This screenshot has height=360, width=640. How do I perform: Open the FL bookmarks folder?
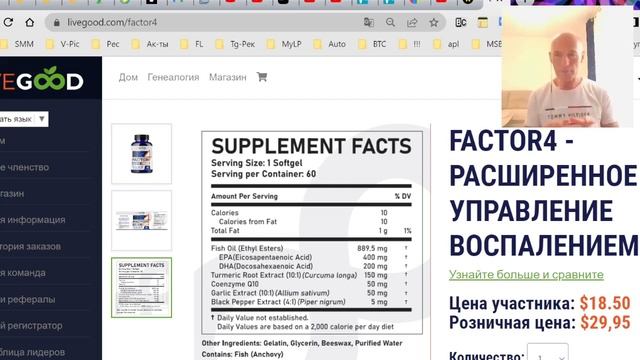pos(192,44)
